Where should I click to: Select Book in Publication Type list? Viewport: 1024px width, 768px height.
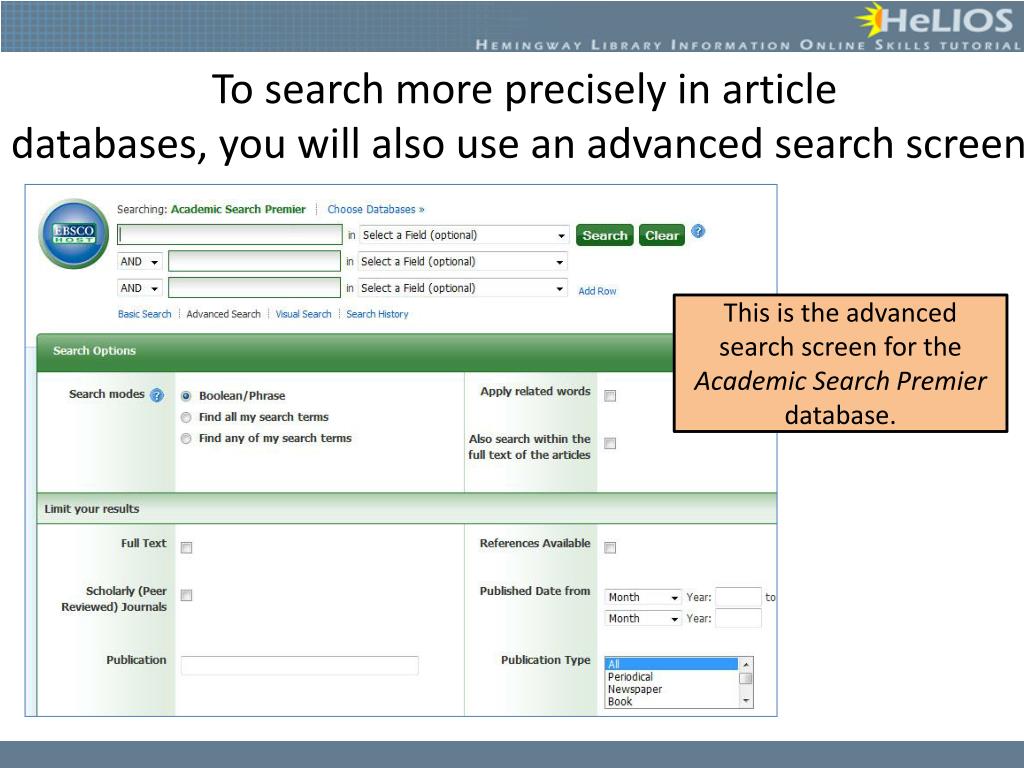pyautogui.click(x=671, y=701)
